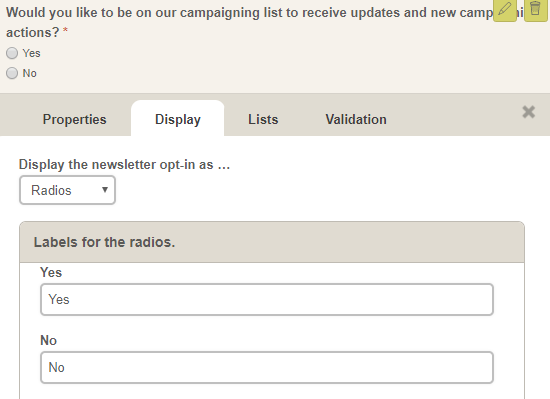The width and height of the screenshot is (550, 399).
Task: Close the settings panel with the X icon
Action: click(x=529, y=112)
